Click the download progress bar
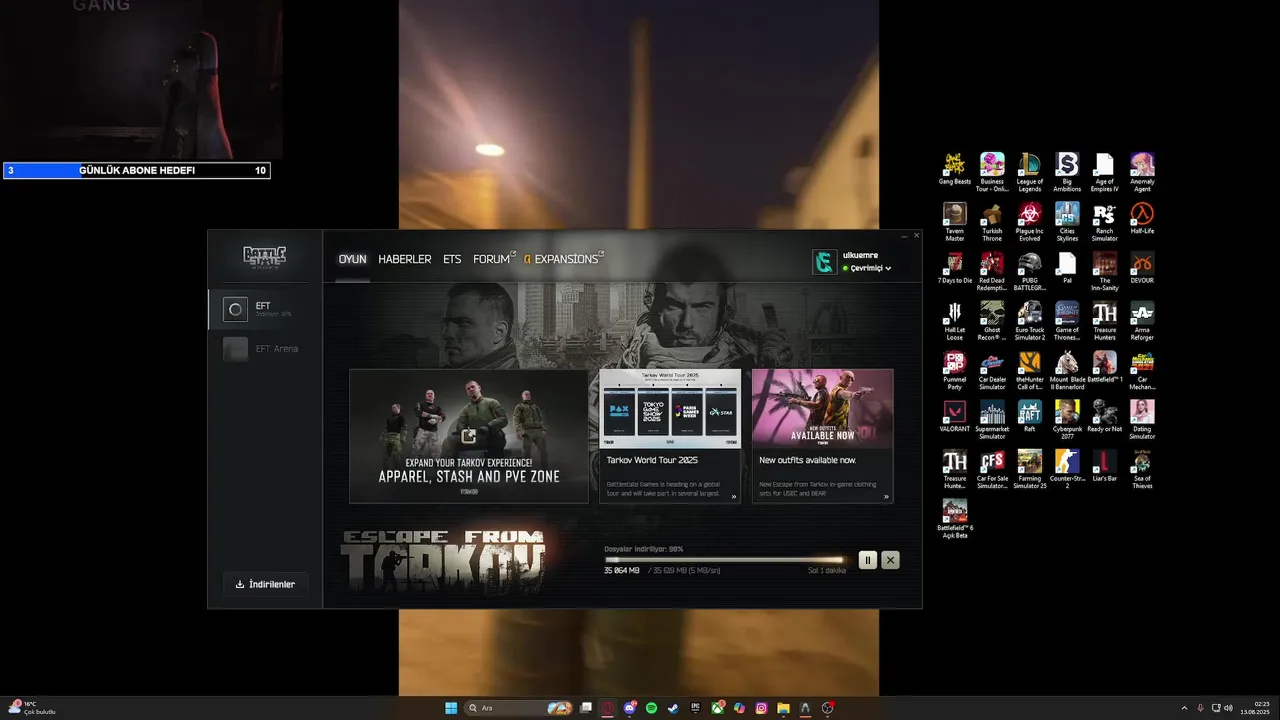 point(725,560)
